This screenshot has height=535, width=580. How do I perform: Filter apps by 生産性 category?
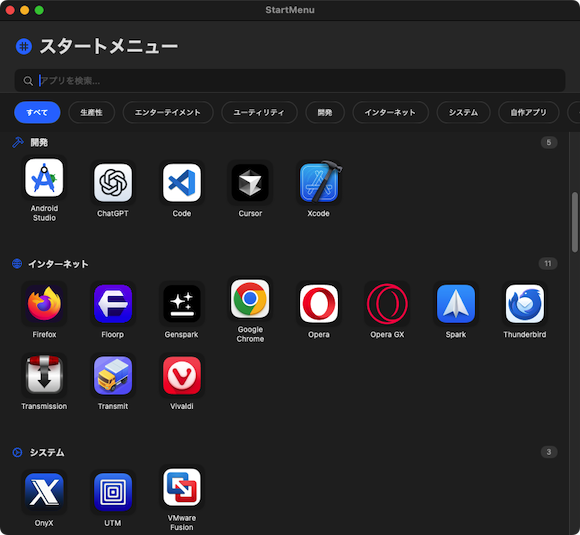[x=91, y=112]
